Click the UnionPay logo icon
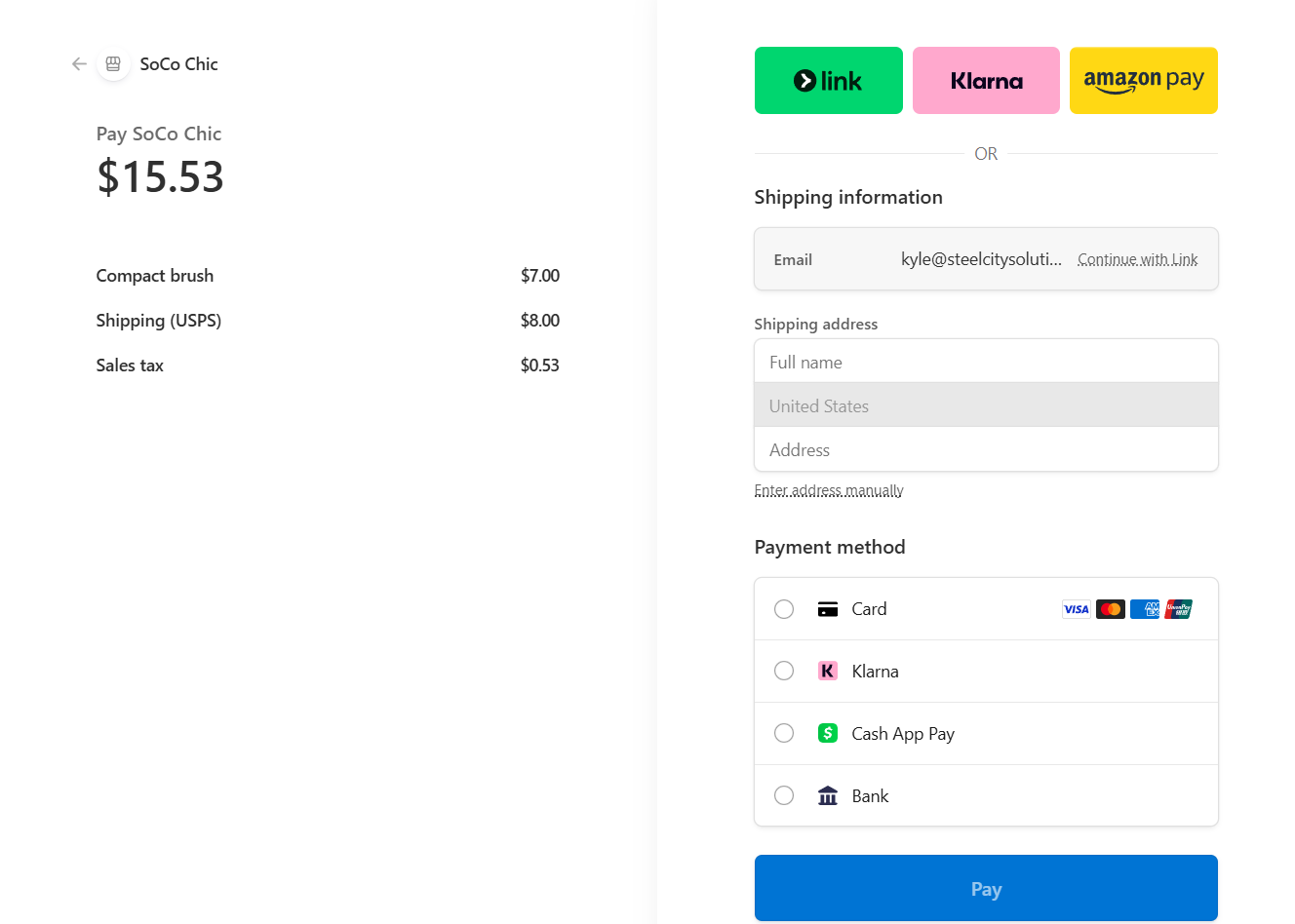 pyautogui.click(x=1179, y=609)
